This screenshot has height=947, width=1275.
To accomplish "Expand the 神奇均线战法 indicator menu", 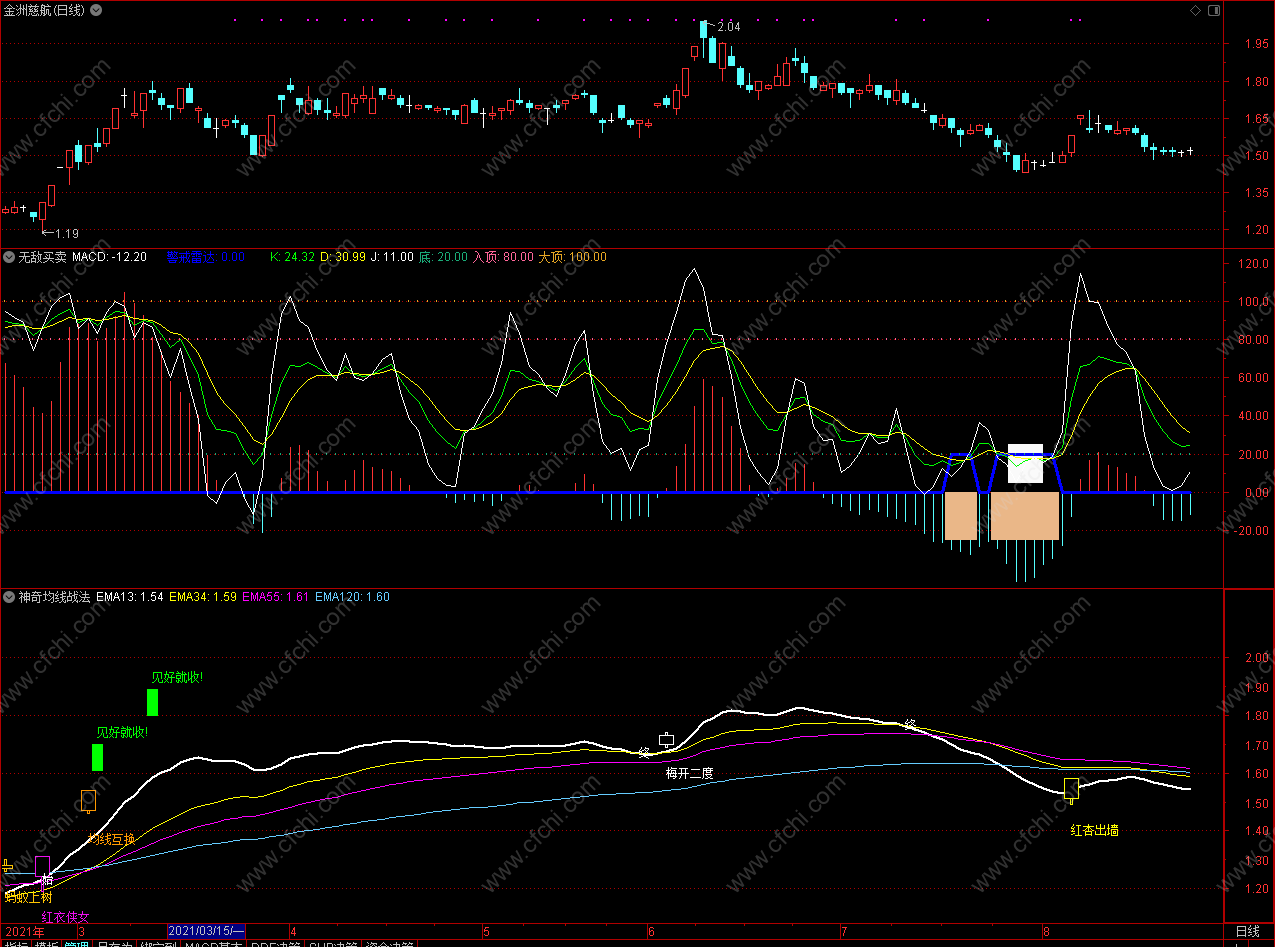I will pos(9,597).
